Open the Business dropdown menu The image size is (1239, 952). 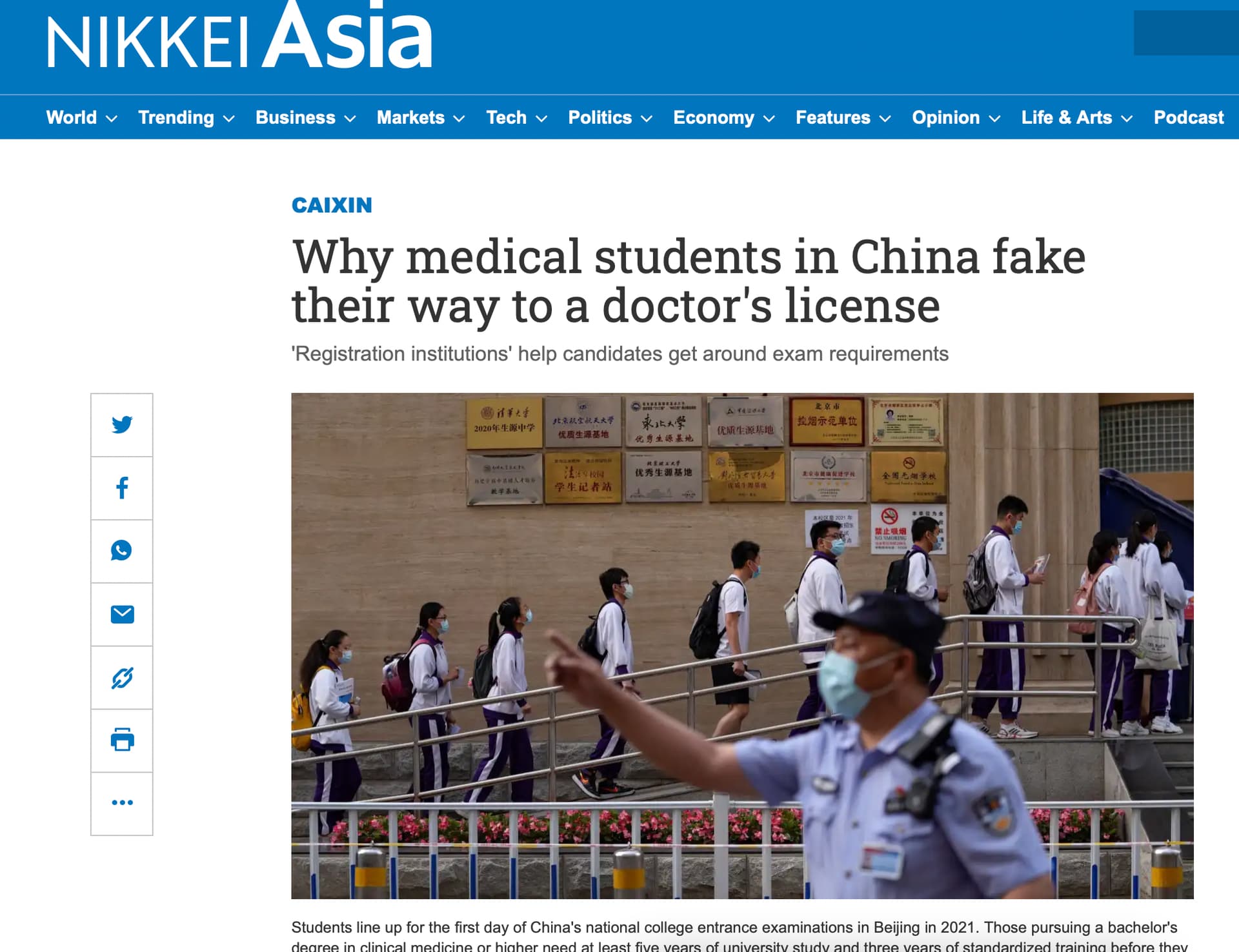tap(305, 118)
